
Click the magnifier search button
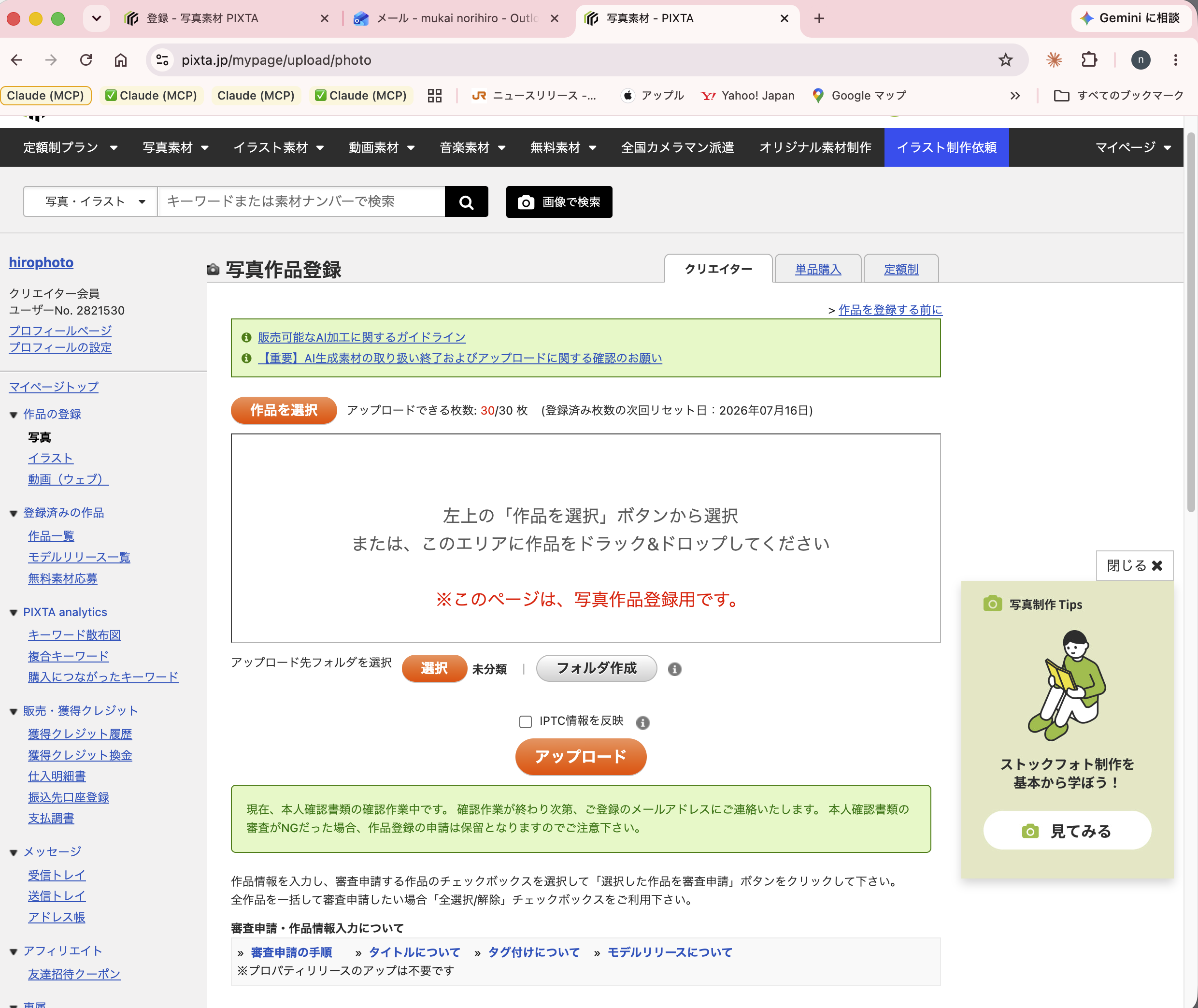click(x=466, y=202)
